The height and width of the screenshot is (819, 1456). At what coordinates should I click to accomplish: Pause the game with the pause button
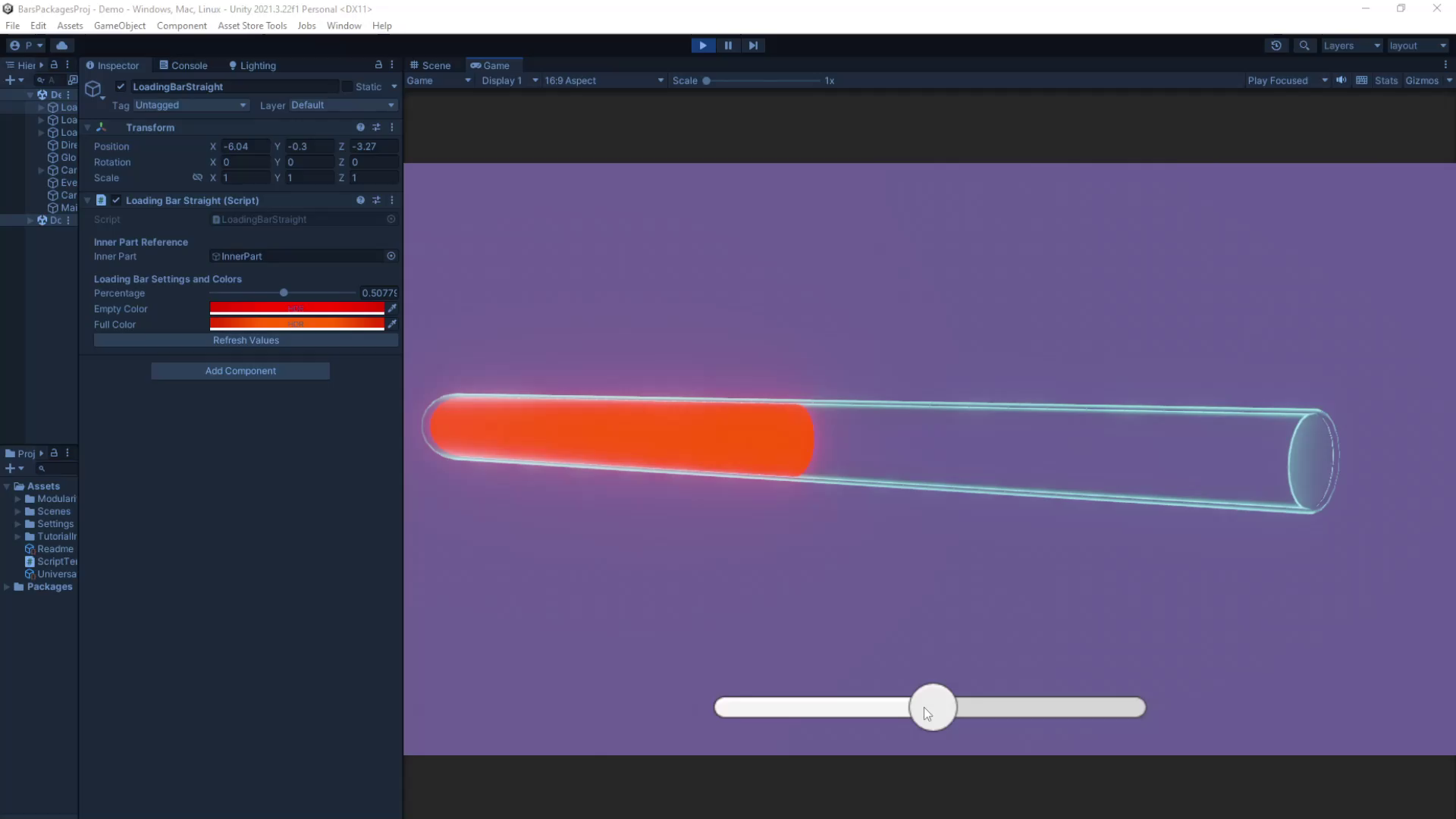(728, 45)
